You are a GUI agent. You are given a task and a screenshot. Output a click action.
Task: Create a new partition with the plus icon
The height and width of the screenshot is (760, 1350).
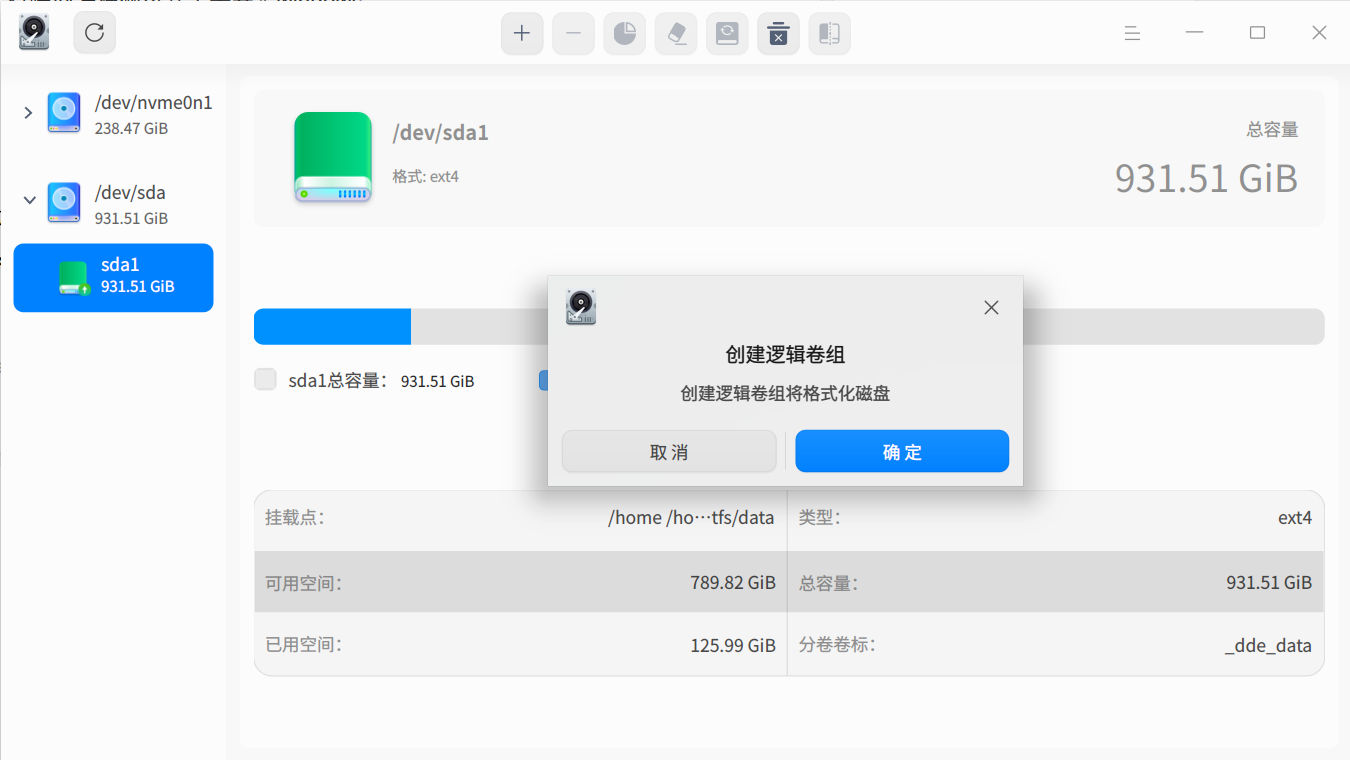(x=522, y=33)
